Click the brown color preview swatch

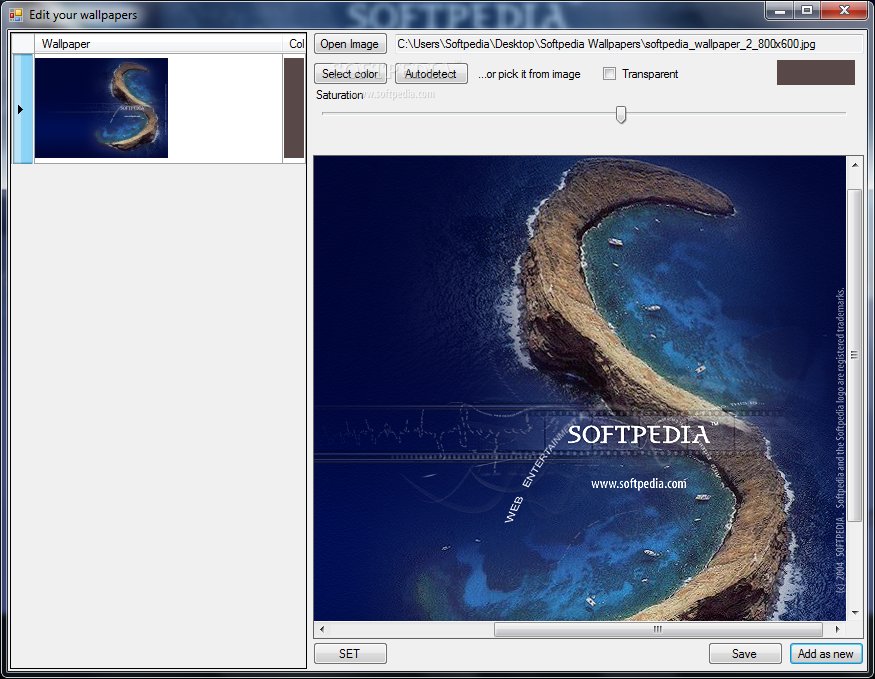(815, 73)
